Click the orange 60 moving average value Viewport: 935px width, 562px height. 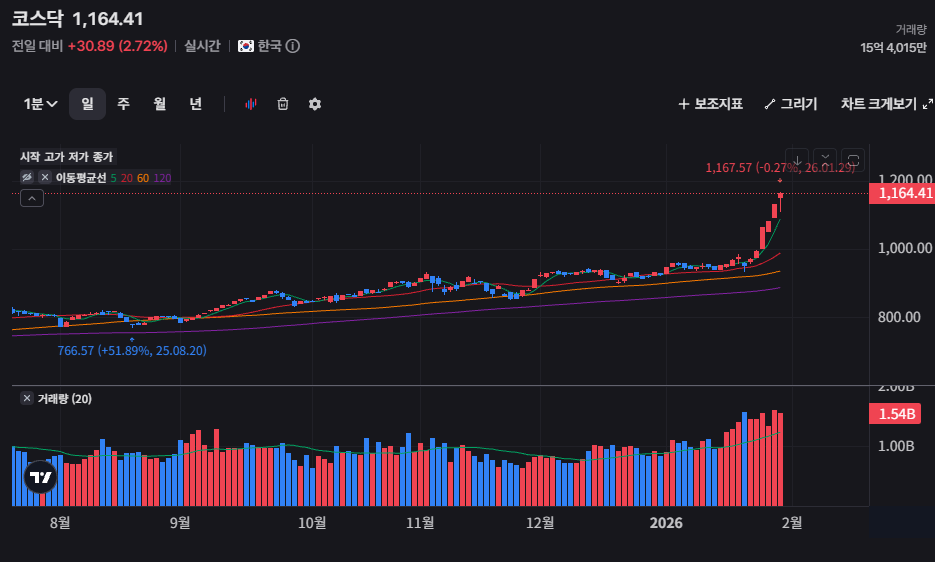pos(143,178)
